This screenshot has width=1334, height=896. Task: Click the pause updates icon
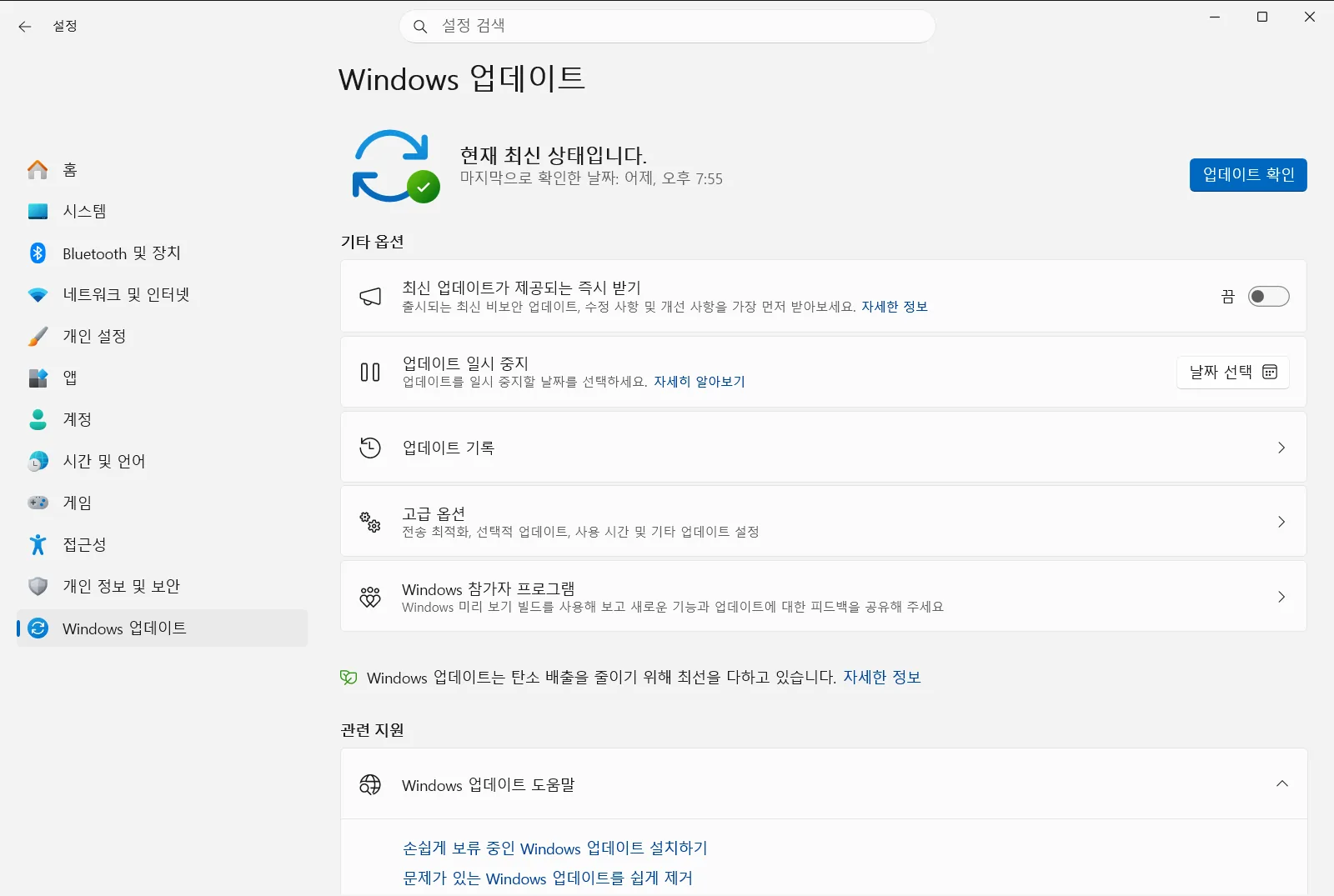[370, 373]
